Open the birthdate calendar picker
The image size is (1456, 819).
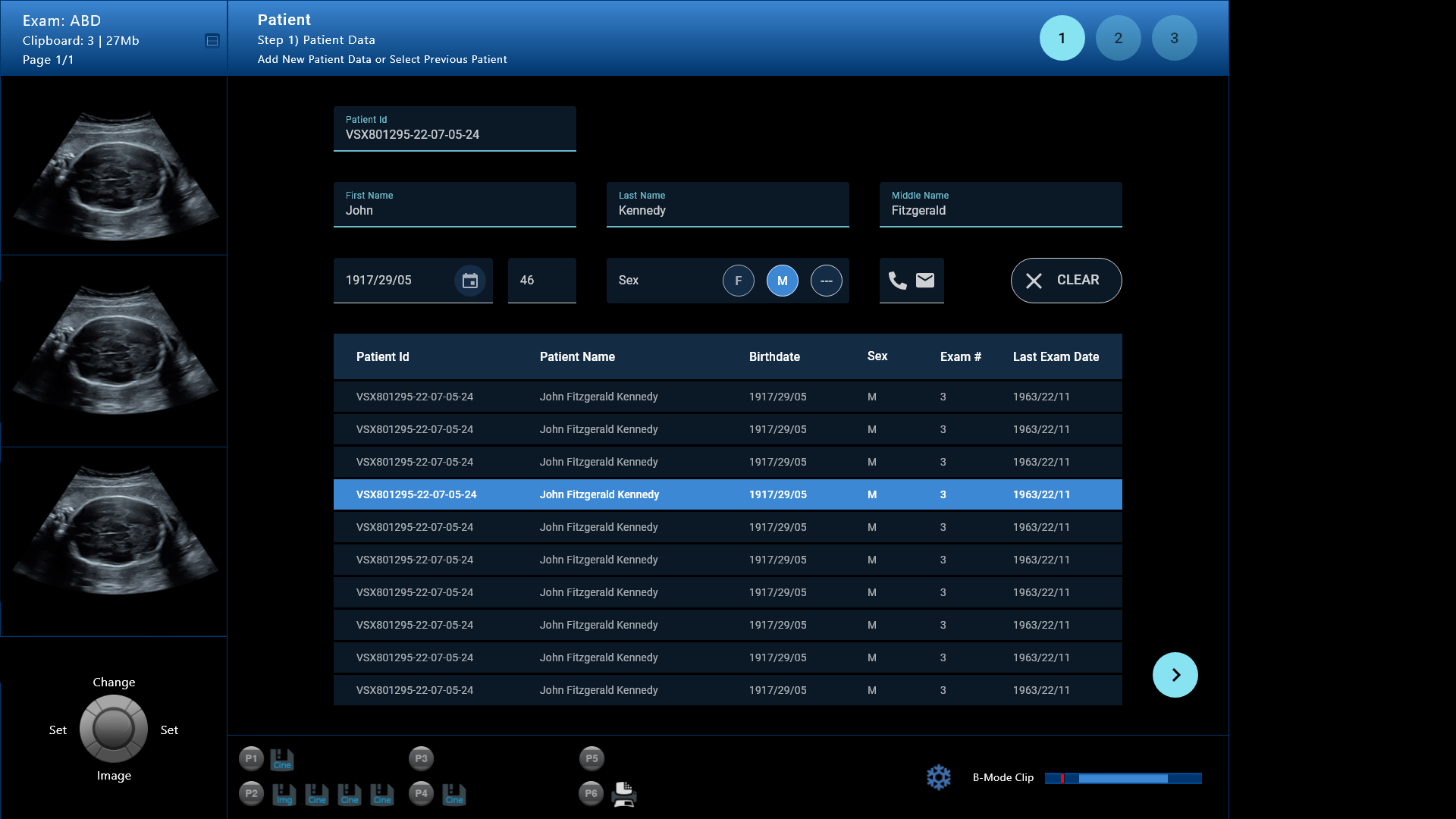[469, 281]
